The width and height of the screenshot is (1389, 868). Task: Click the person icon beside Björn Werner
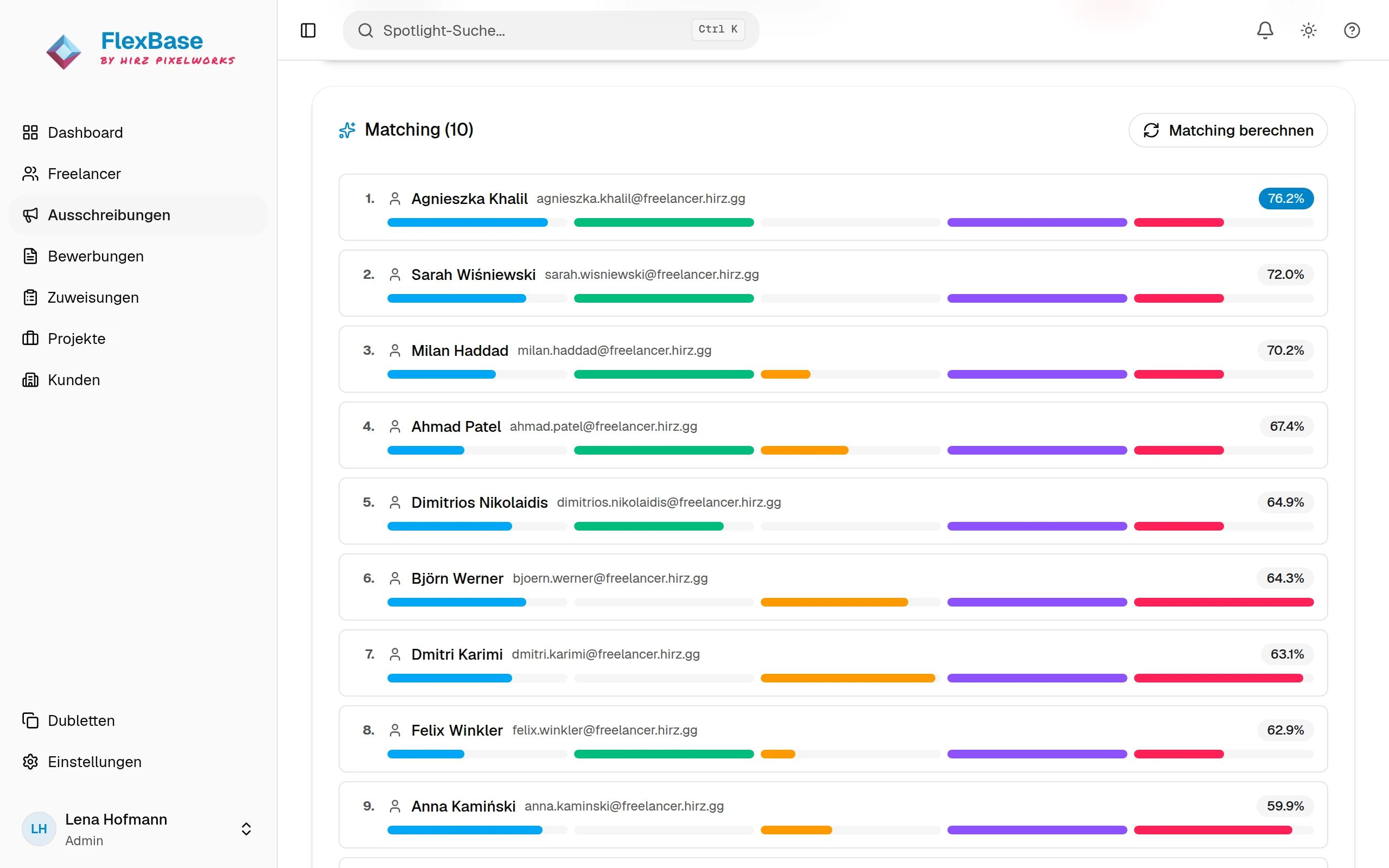pyautogui.click(x=395, y=578)
